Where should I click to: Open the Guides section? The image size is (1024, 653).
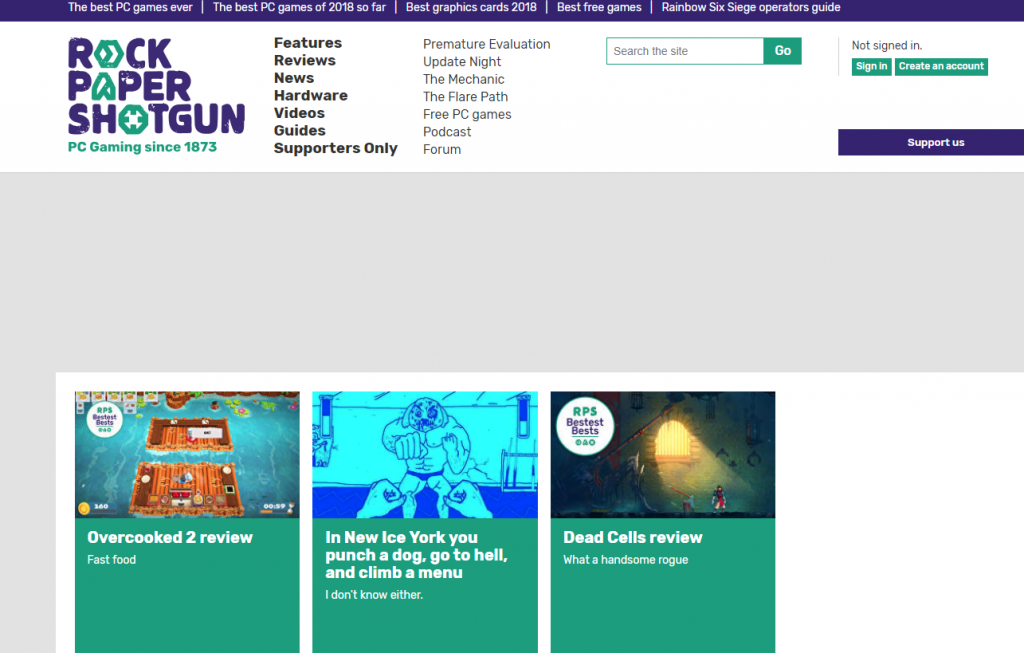click(x=299, y=131)
